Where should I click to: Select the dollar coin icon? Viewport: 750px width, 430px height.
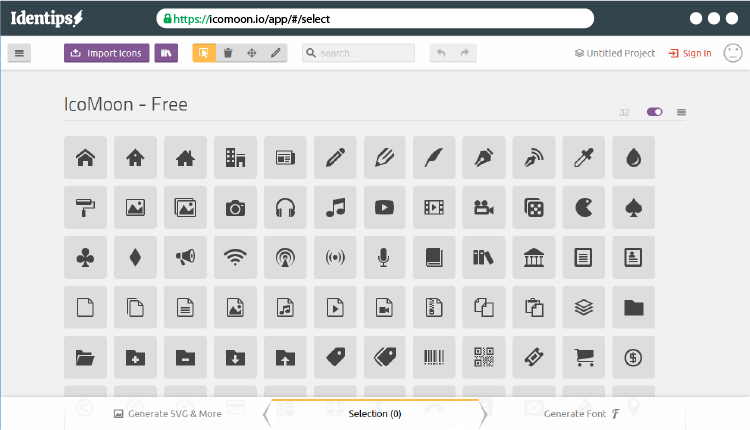pos(633,357)
